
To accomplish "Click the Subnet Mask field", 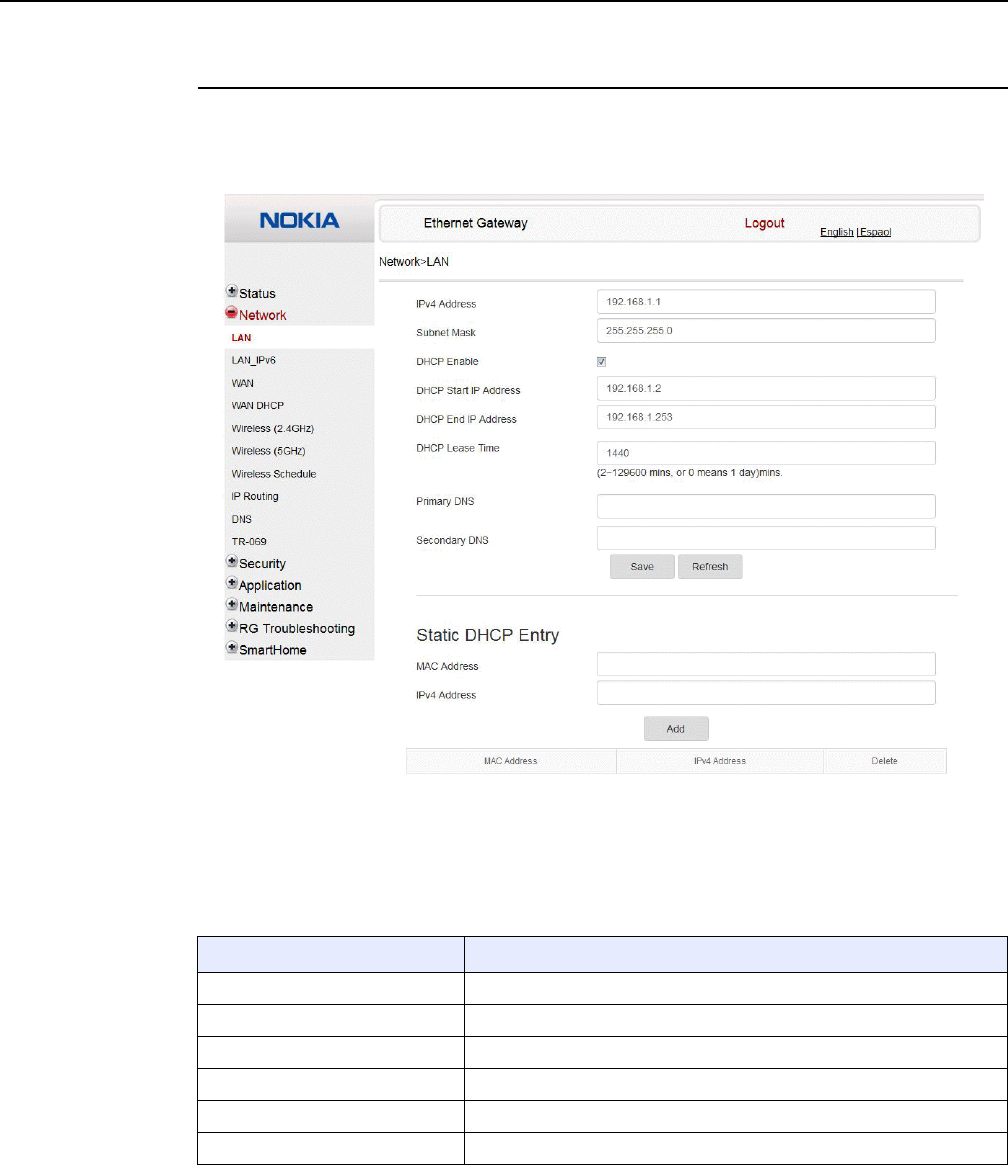I will (766, 331).
